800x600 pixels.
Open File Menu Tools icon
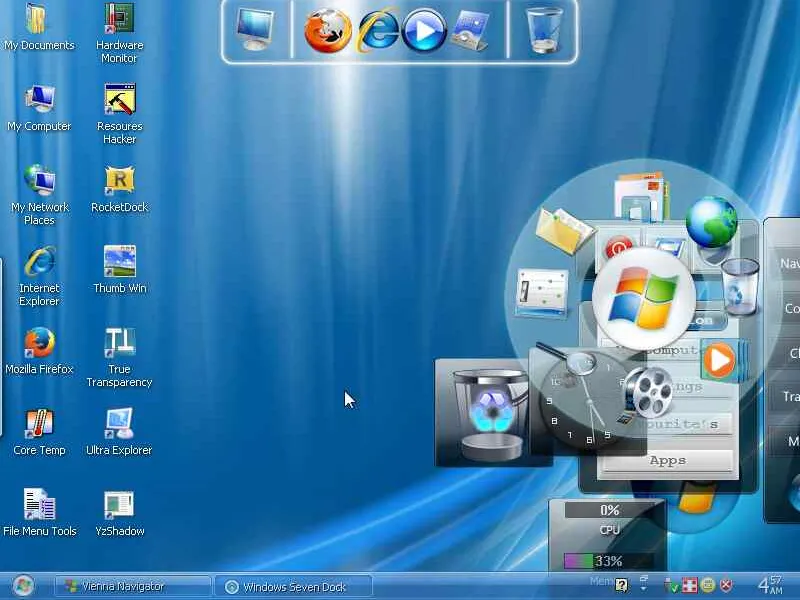coord(39,512)
